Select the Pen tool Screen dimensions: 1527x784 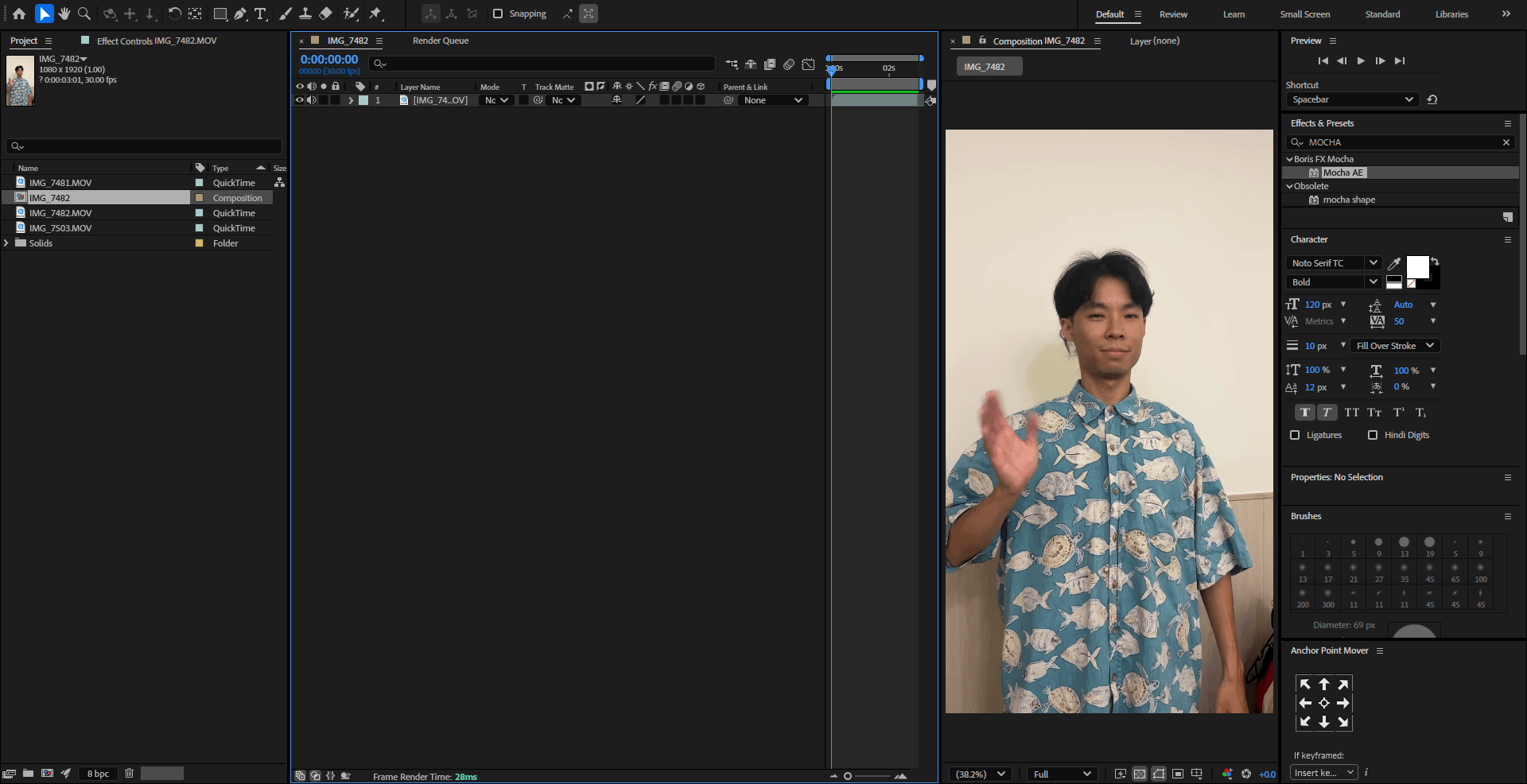240,14
